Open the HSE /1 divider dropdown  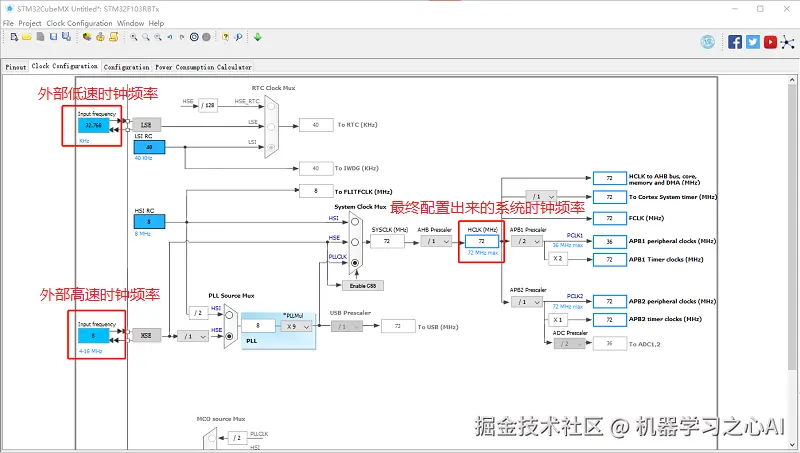point(193,336)
